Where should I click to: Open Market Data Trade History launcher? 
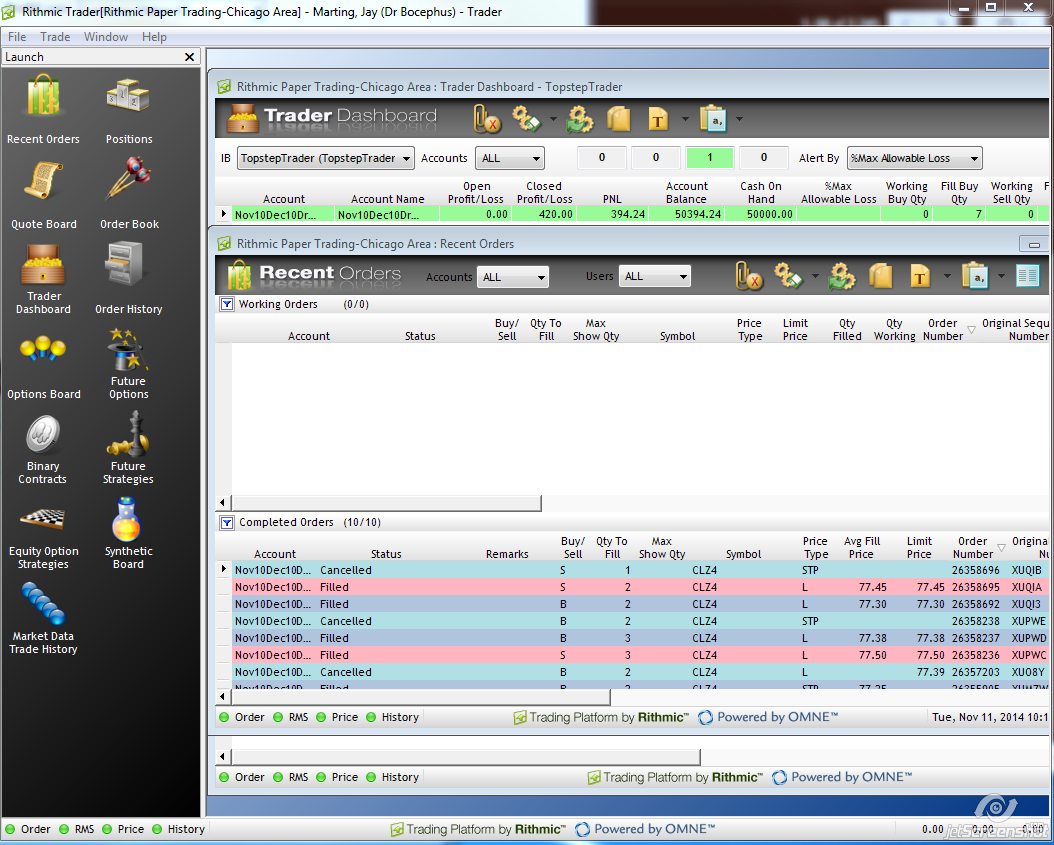(43, 619)
